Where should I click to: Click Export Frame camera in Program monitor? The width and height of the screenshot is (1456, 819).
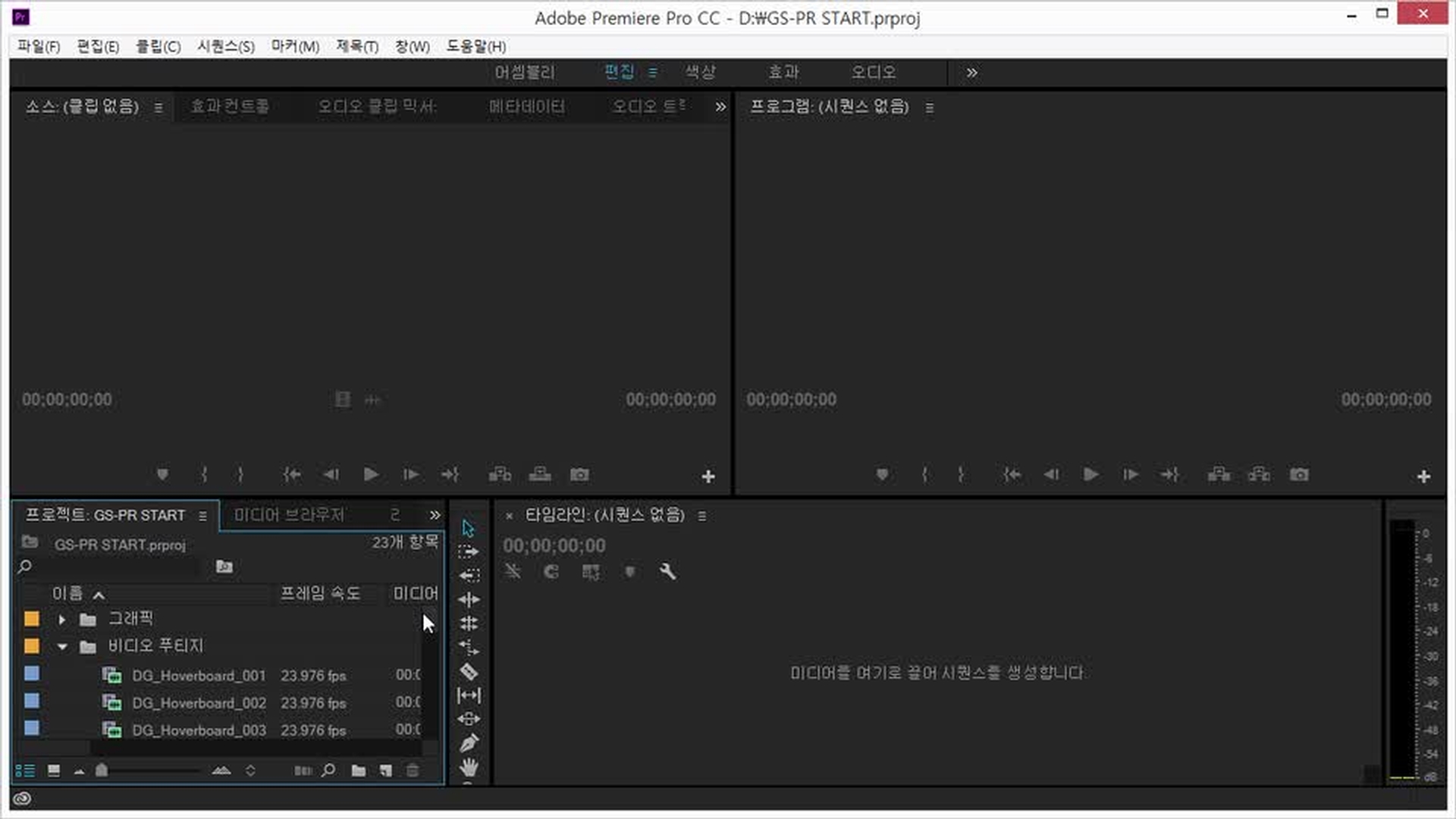click(x=1299, y=475)
